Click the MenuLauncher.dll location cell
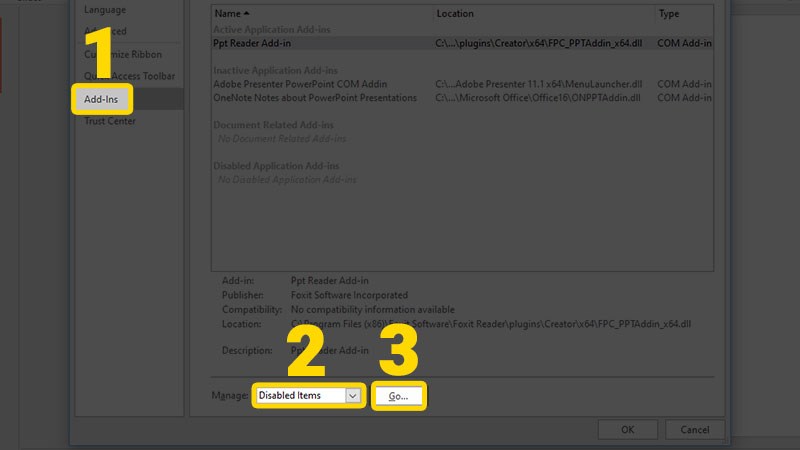This screenshot has height=450, width=800. pyautogui.click(x=539, y=84)
